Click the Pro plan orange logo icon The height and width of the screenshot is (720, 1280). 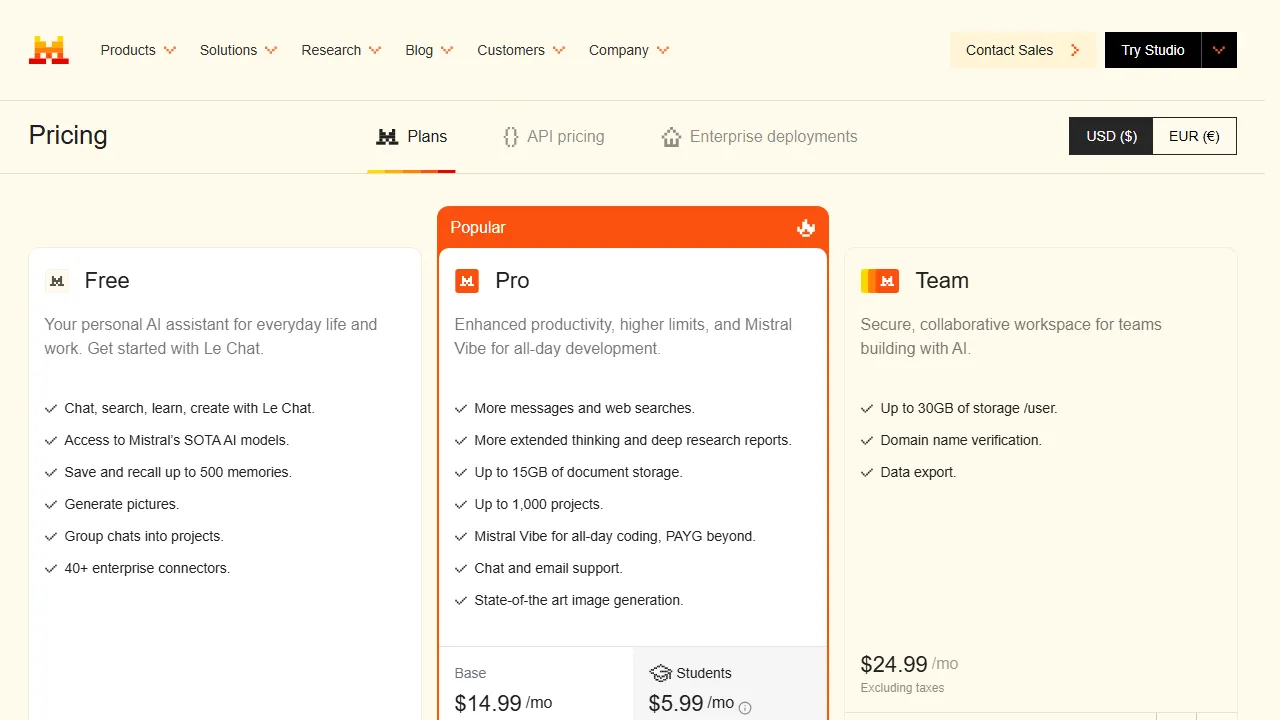pos(467,281)
